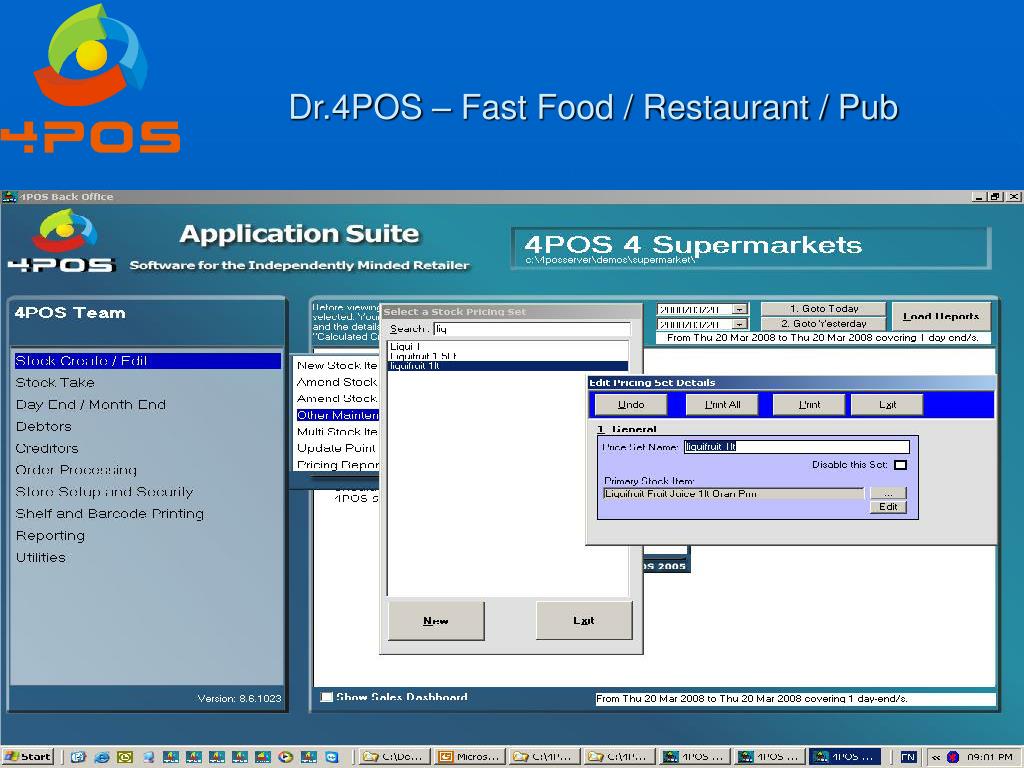The image size is (1024, 768).
Task: Open the Windows Start menu
Action: (27, 756)
